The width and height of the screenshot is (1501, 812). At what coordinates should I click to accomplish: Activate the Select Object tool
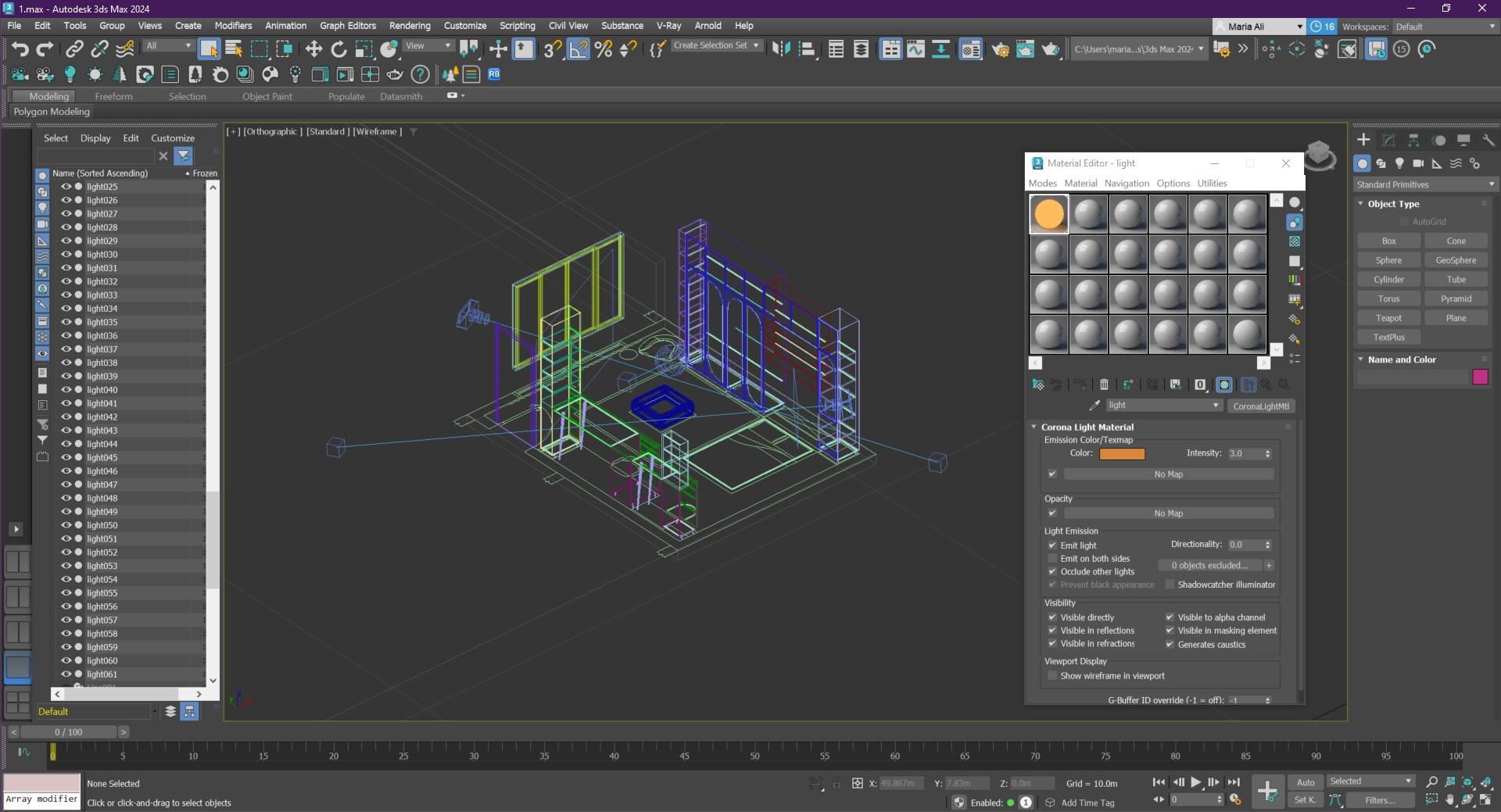pos(209,49)
